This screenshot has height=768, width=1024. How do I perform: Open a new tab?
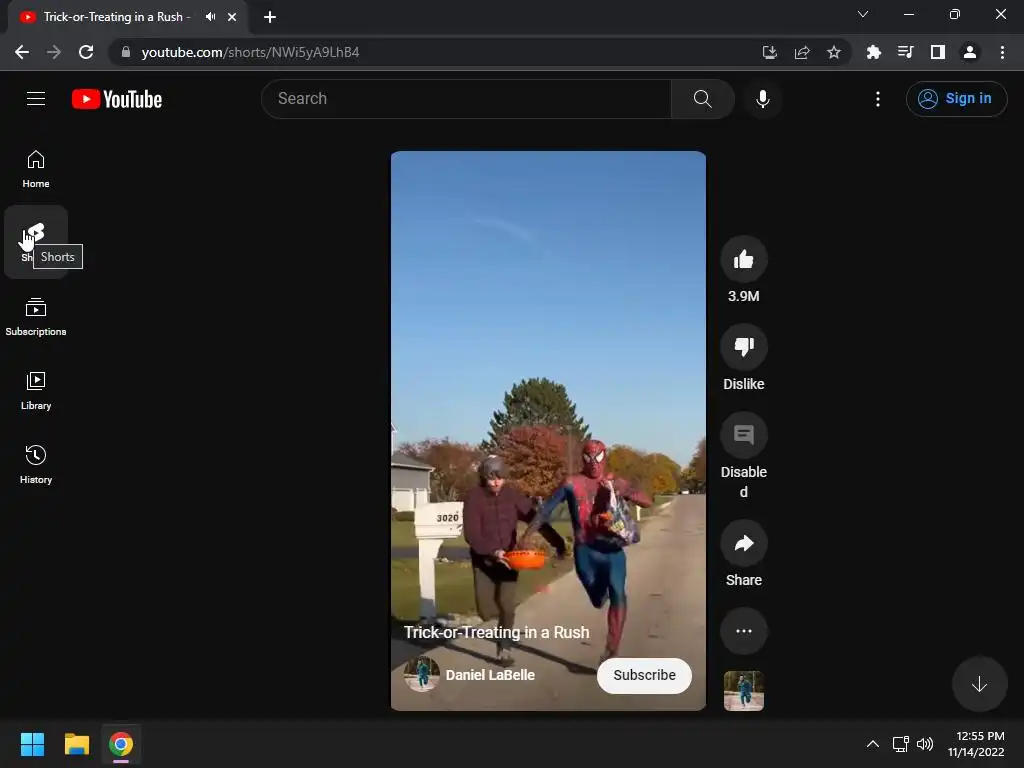270,17
